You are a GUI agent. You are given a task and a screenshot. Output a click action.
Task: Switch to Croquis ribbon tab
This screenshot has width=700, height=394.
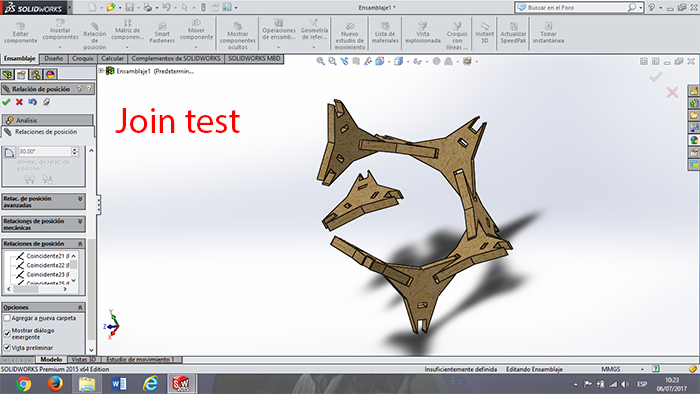click(x=83, y=58)
